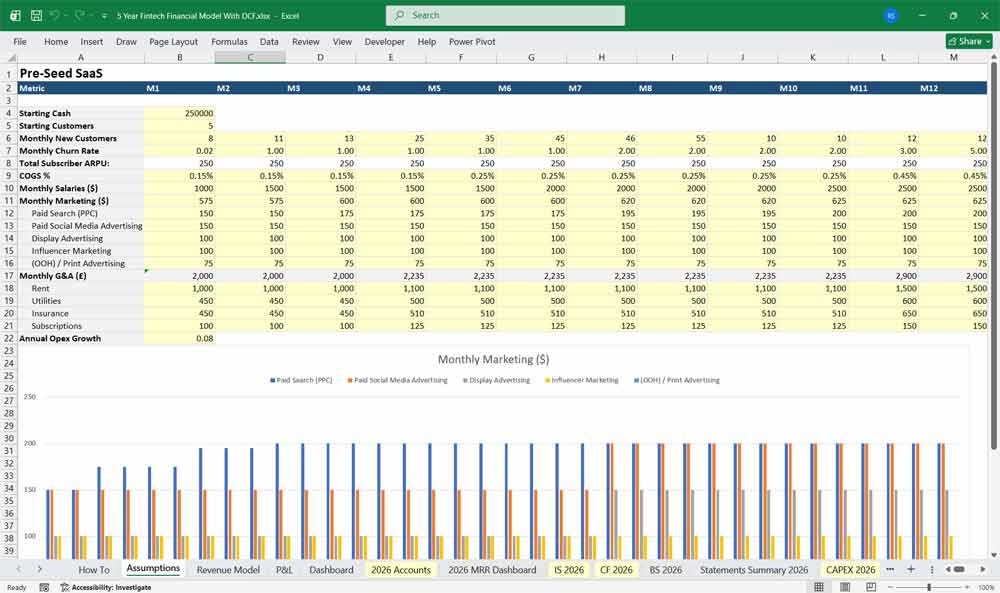Switch to Normal view
Screen dimensions: 1000x593
(x=819, y=587)
